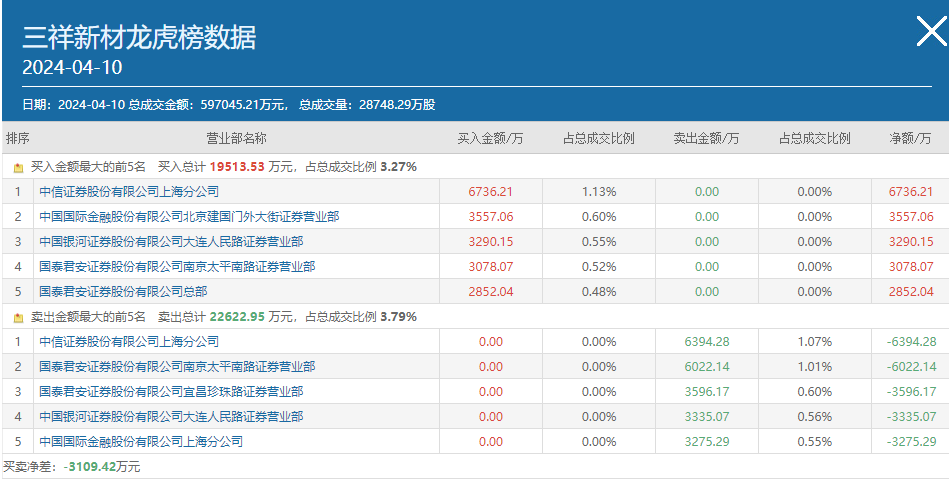Image resolution: width=949 pixels, height=482 pixels.
Task: Click the 0.56% ratio cell
Action: click(815, 417)
